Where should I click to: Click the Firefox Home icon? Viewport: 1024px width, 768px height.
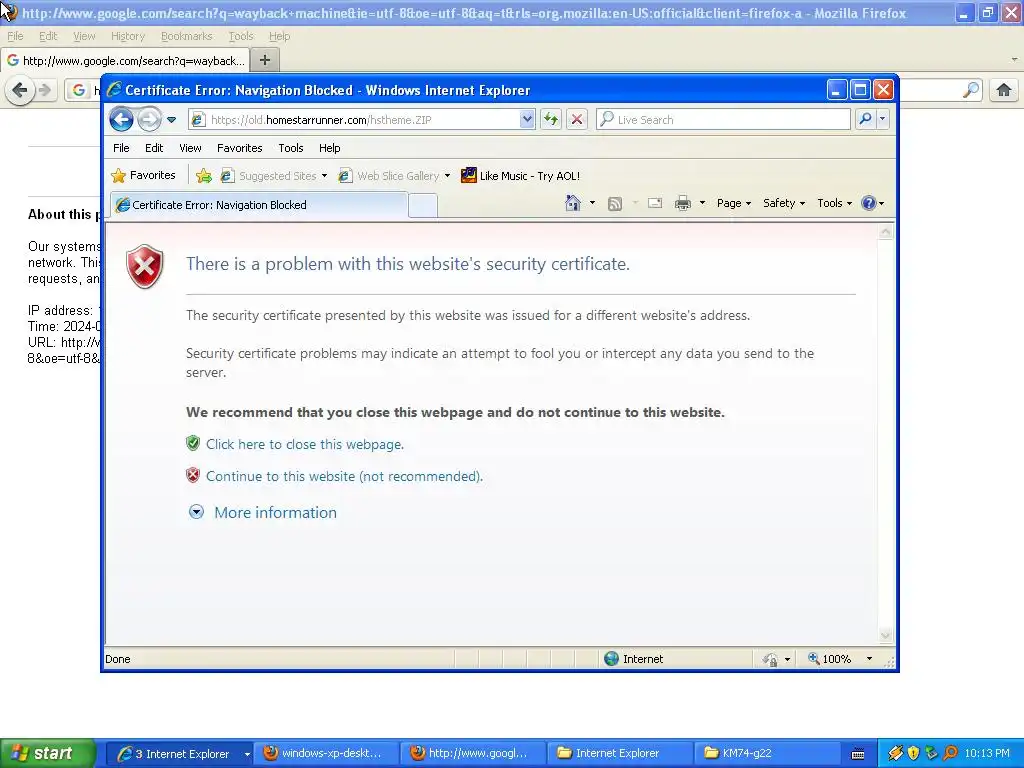(1004, 89)
